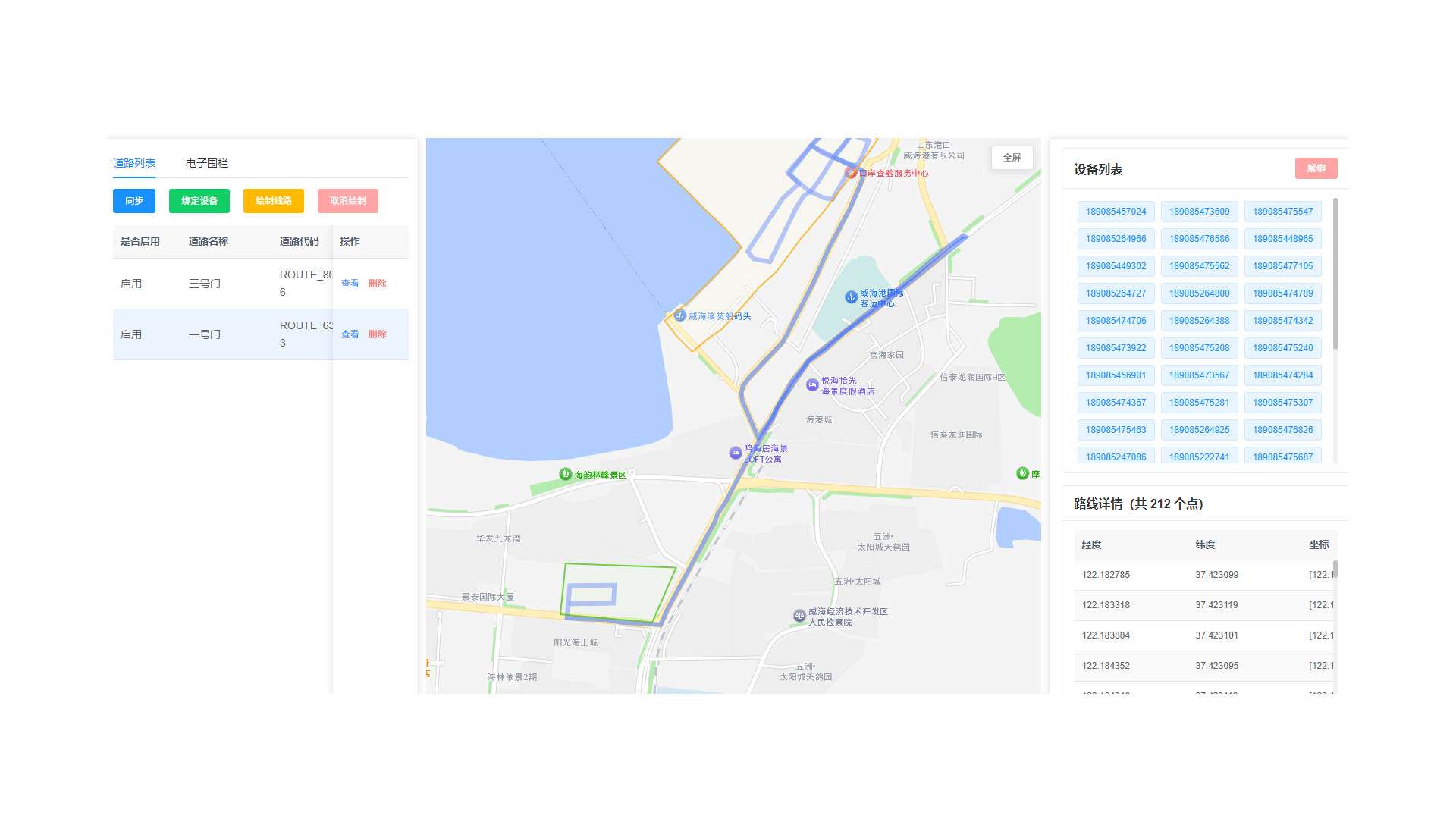Screen dimensions: 1456x819
Task: Select device tag 189085264925
Action: click(1200, 430)
